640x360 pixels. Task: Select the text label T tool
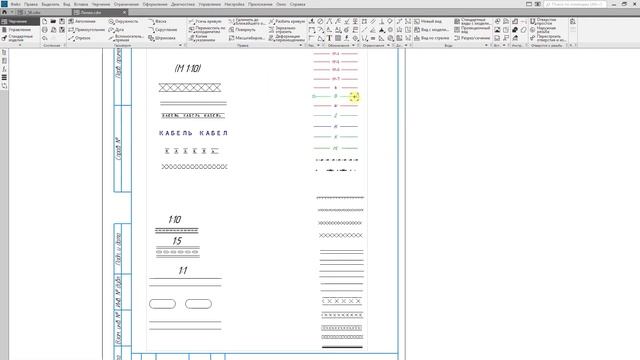(329, 38)
